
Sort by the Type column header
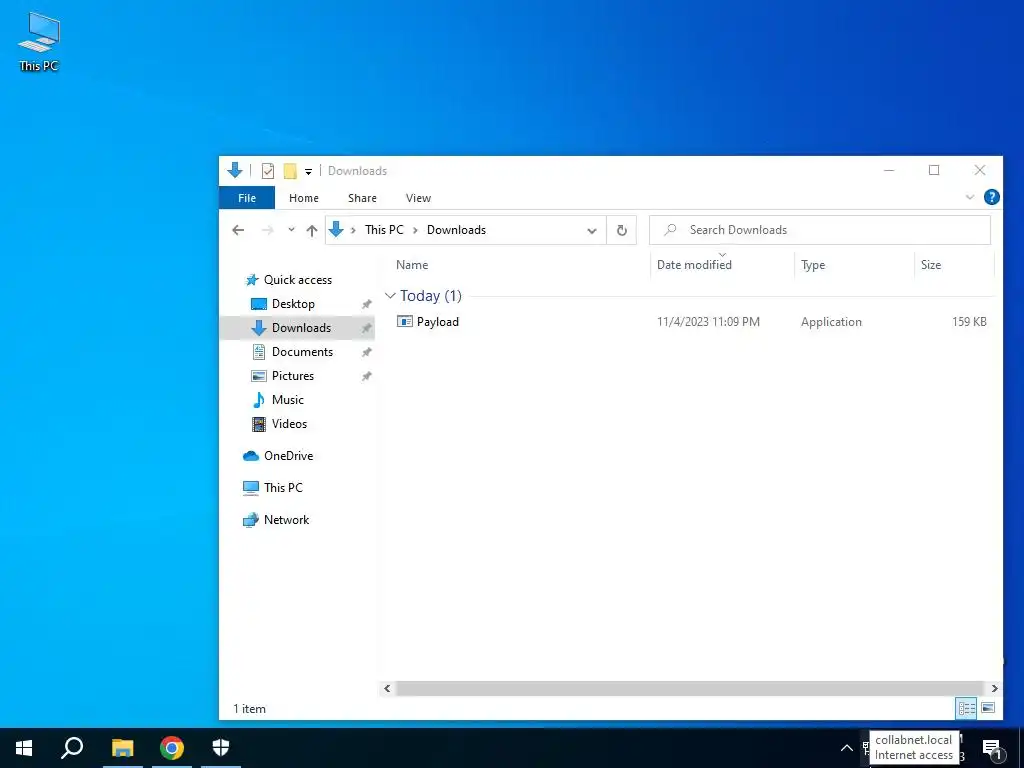(x=813, y=264)
